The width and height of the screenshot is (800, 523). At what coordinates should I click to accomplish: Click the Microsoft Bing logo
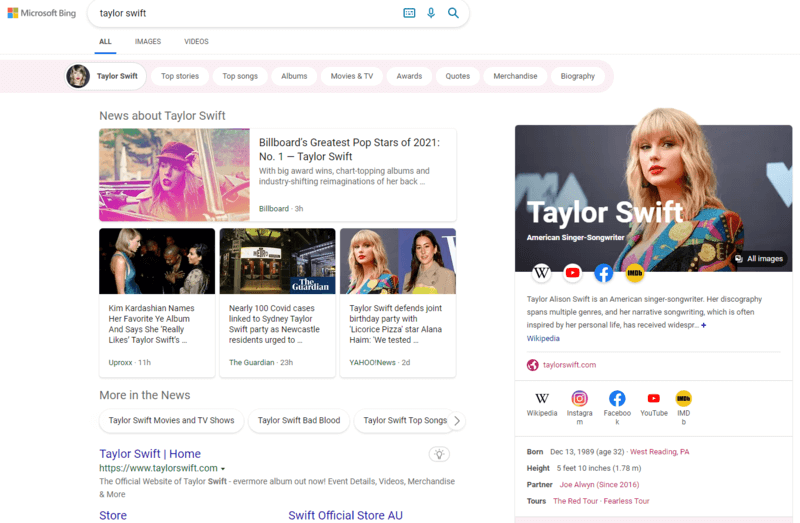[40, 13]
